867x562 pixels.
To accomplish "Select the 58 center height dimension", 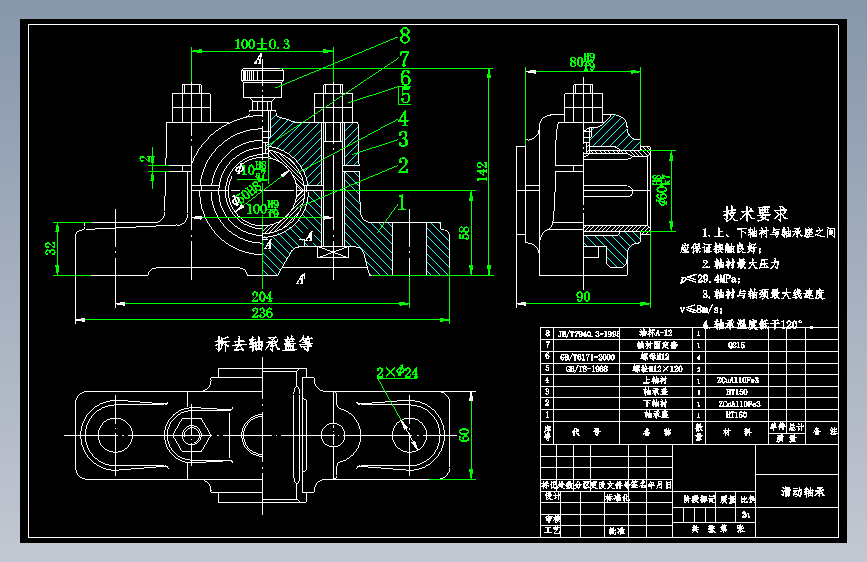I will tap(464, 233).
